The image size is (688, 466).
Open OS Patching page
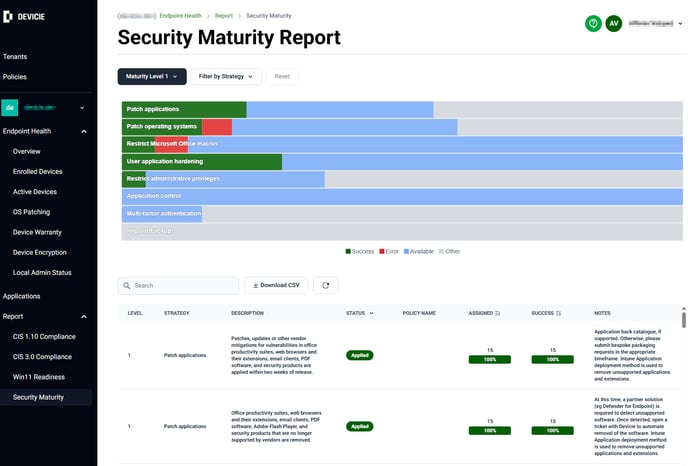click(x=31, y=212)
